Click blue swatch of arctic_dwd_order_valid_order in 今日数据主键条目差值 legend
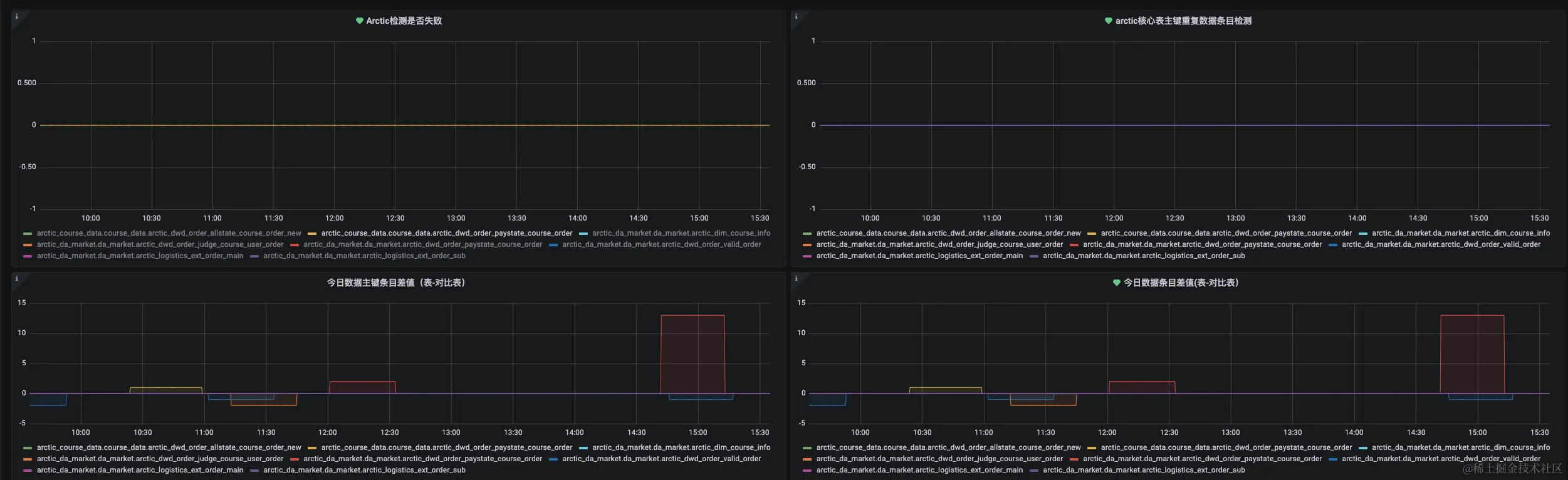 tap(553, 459)
